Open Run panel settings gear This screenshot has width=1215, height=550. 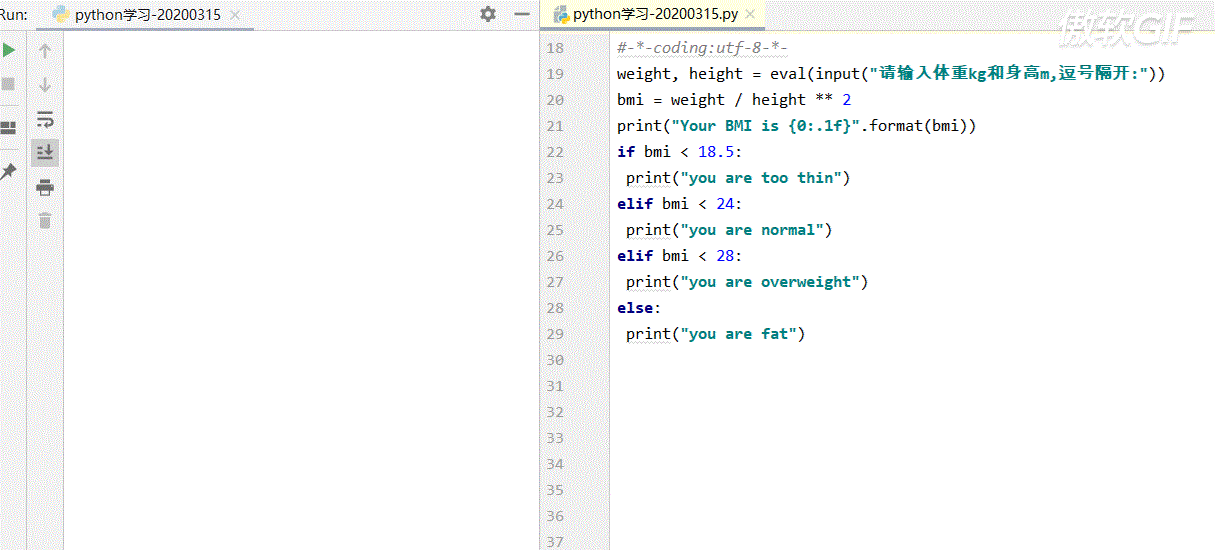point(488,14)
